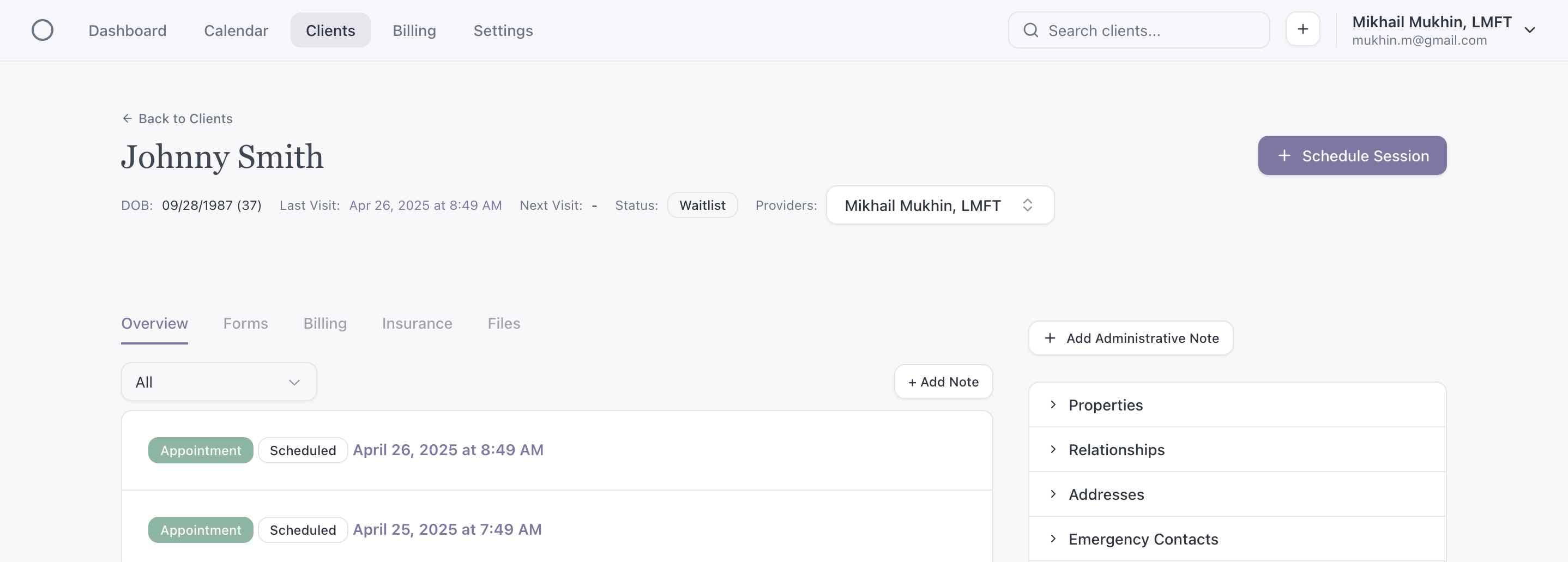This screenshot has height=562, width=1568.
Task: Expand the Emergency Contacts section chevron
Action: pos(1053,538)
